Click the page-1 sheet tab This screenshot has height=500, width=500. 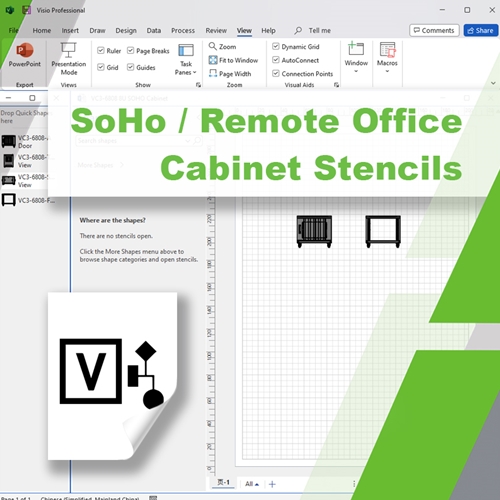[x=223, y=483]
